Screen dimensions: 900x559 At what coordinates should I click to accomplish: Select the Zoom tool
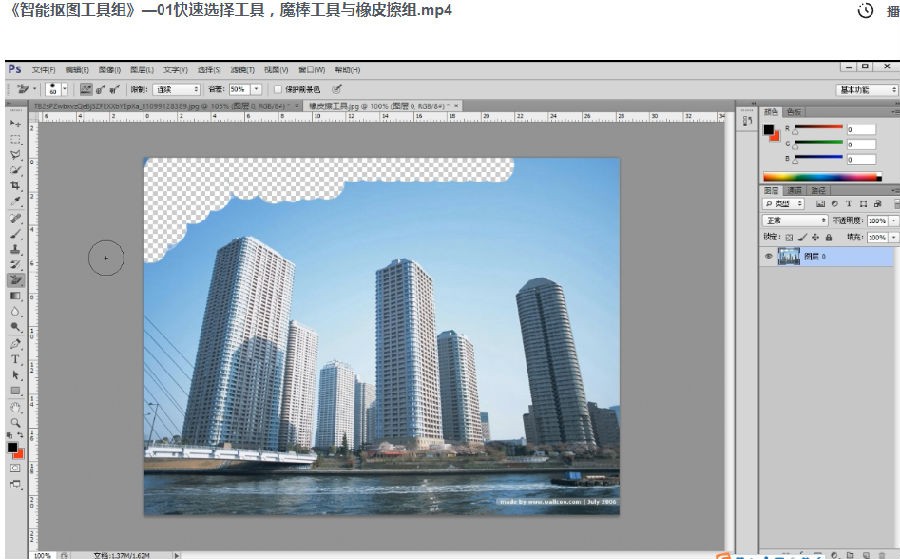(15, 423)
